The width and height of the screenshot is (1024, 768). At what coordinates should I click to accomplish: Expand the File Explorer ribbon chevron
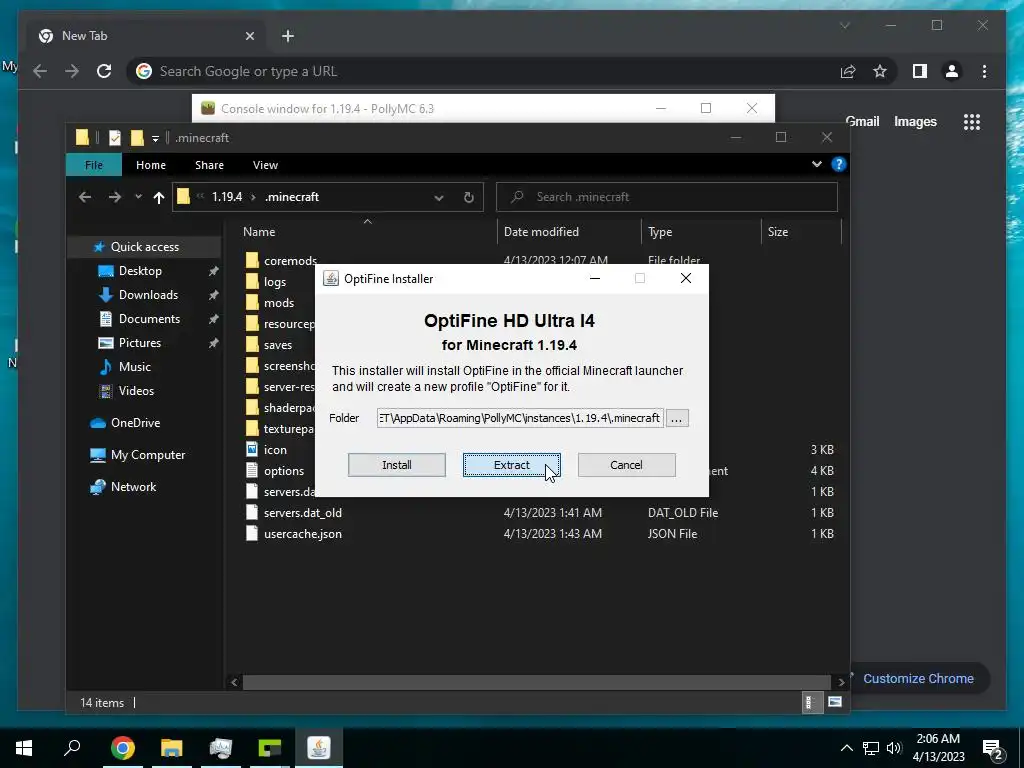point(816,164)
